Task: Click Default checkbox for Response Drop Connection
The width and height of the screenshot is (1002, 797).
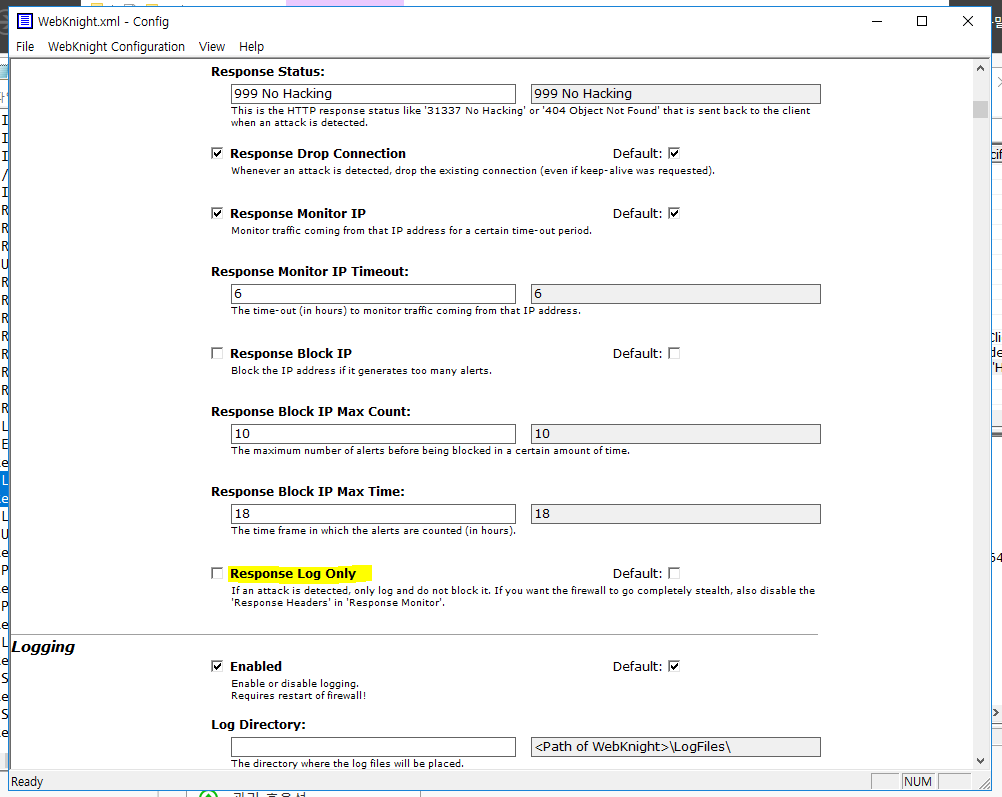Action: pyautogui.click(x=674, y=153)
